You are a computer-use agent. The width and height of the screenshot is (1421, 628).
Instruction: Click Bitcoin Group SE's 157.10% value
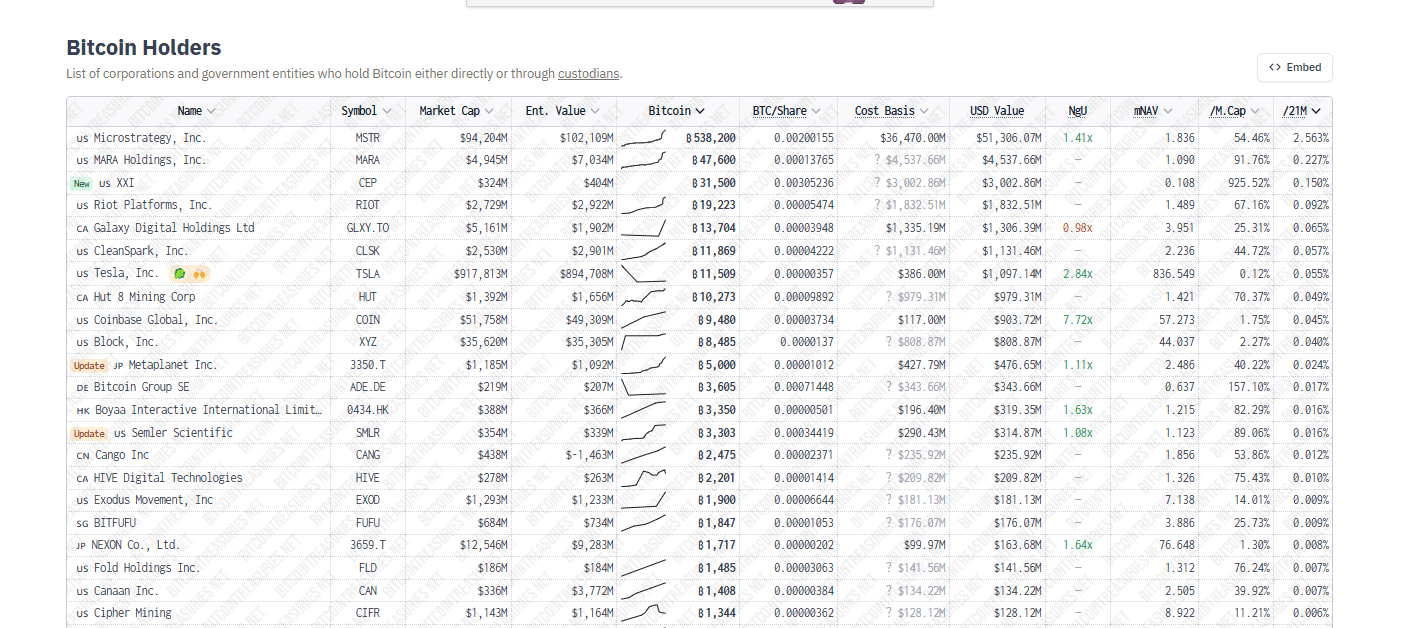point(1249,387)
